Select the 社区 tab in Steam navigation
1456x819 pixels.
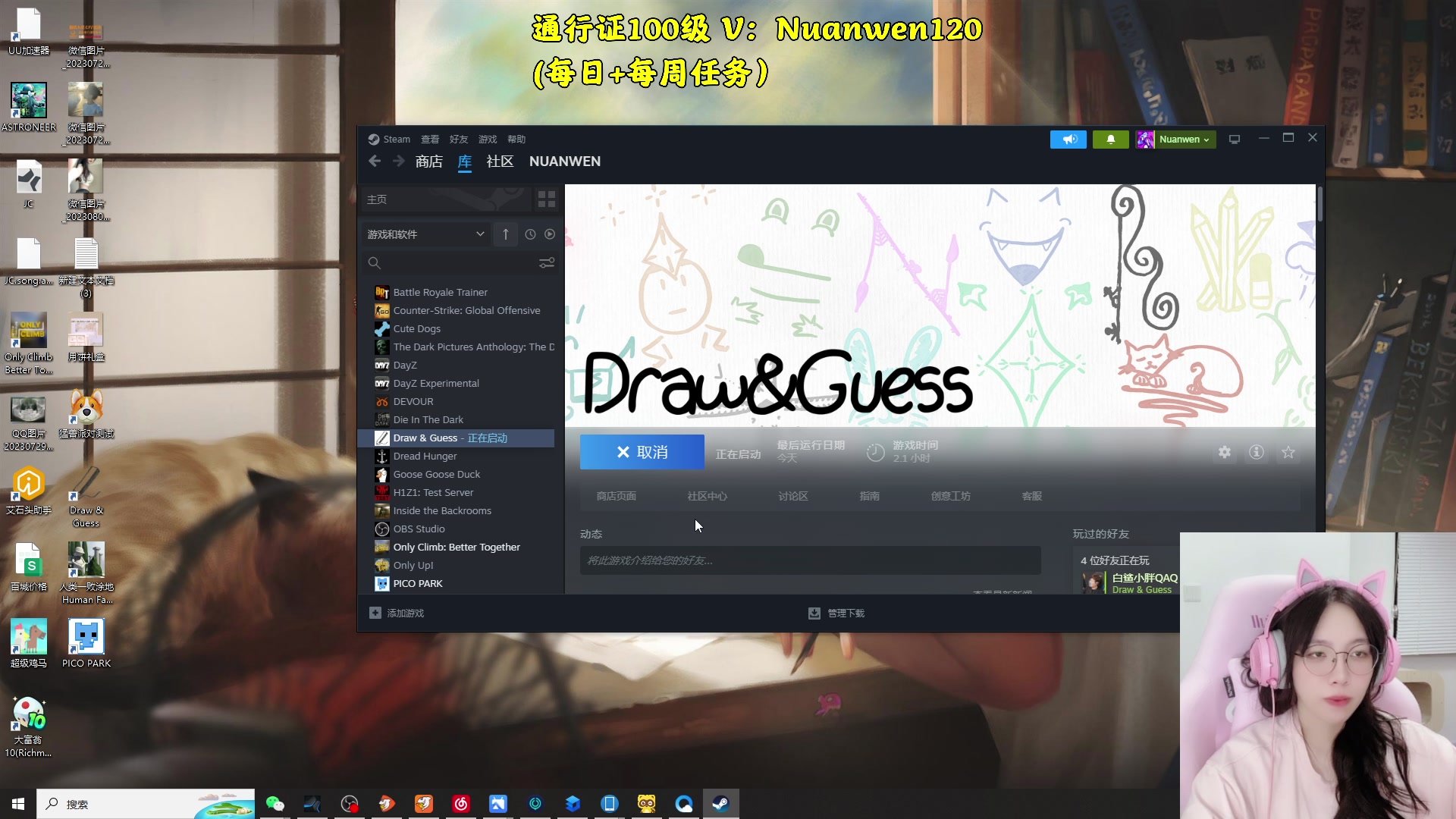[x=498, y=161]
